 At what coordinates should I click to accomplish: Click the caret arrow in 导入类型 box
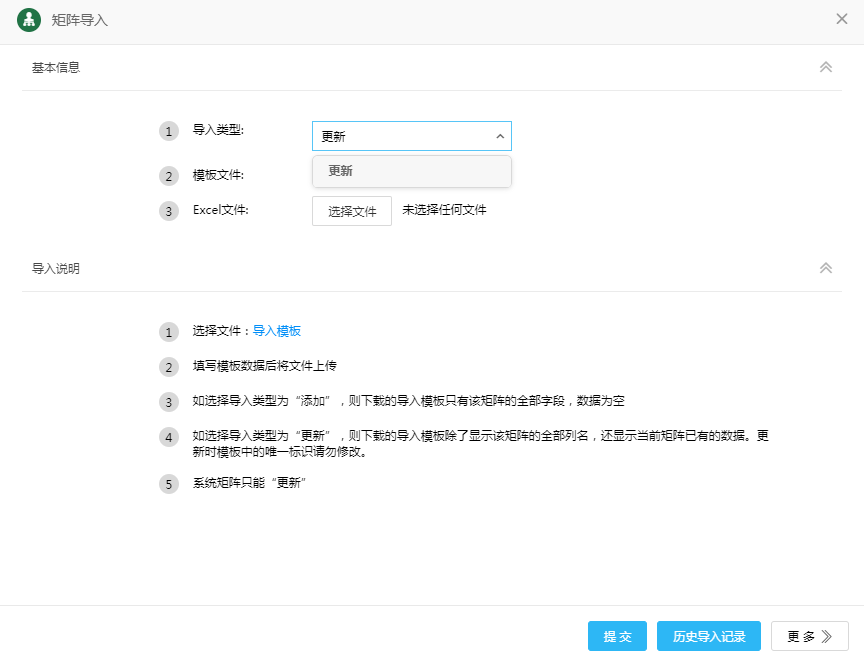point(499,137)
